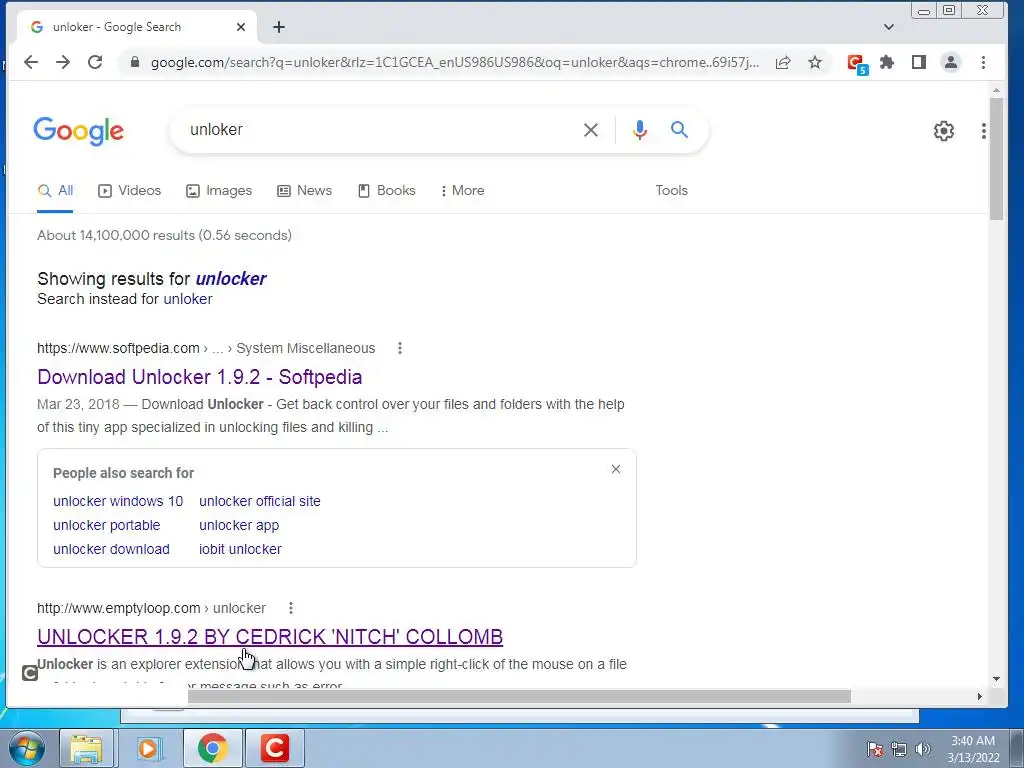This screenshot has height=768, width=1024.
Task: Open the volume speaker tray icon
Action: [922, 749]
